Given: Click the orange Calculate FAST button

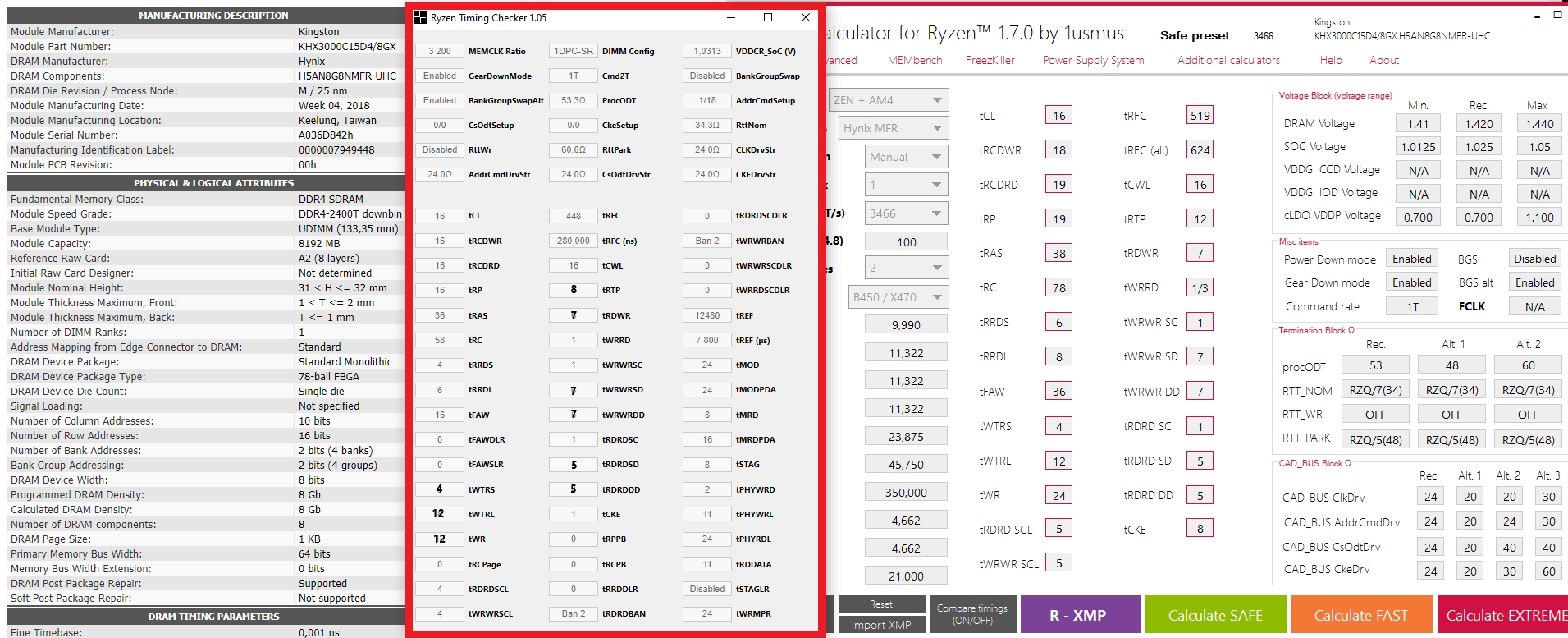Looking at the screenshot, I should [1361, 615].
